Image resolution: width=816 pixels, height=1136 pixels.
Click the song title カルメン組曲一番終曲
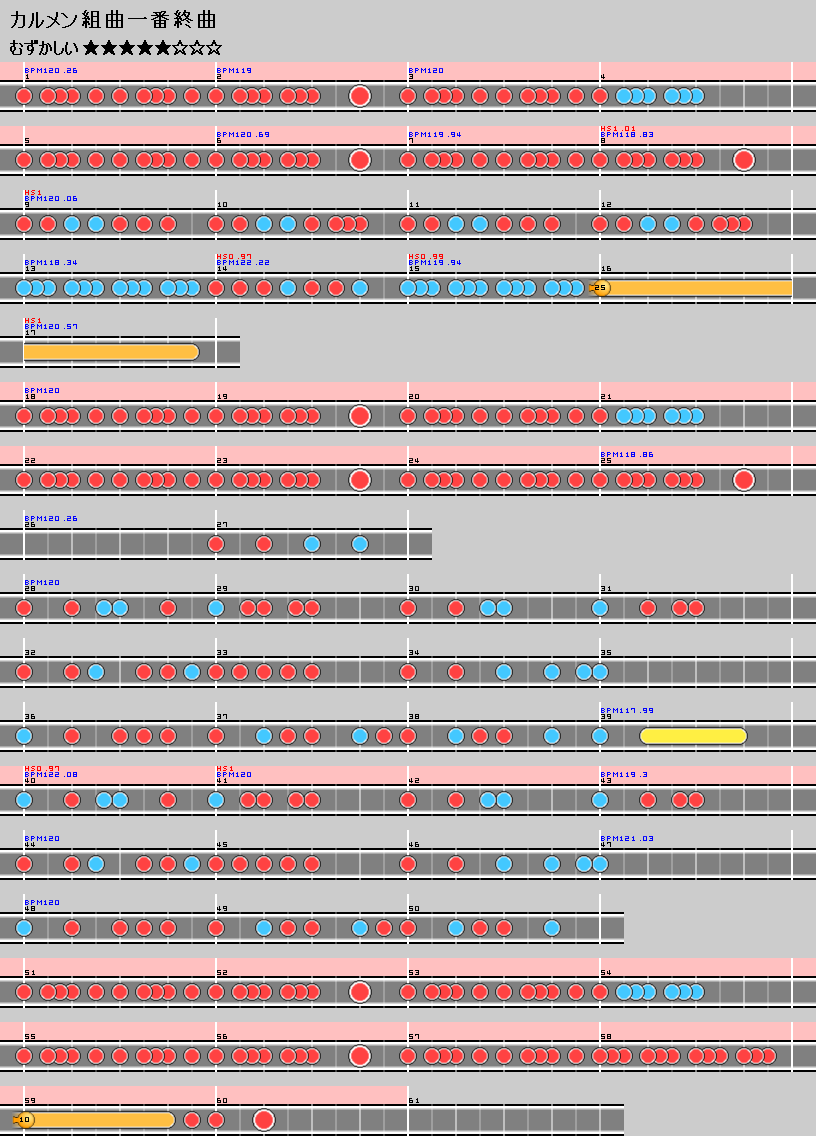pyautogui.click(x=113, y=20)
